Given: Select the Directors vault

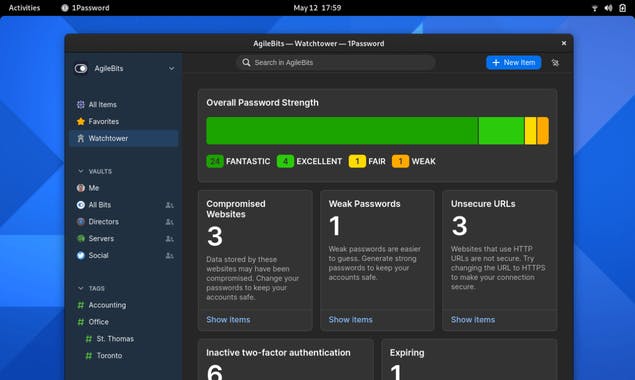Looking at the screenshot, I should pos(124,222).
